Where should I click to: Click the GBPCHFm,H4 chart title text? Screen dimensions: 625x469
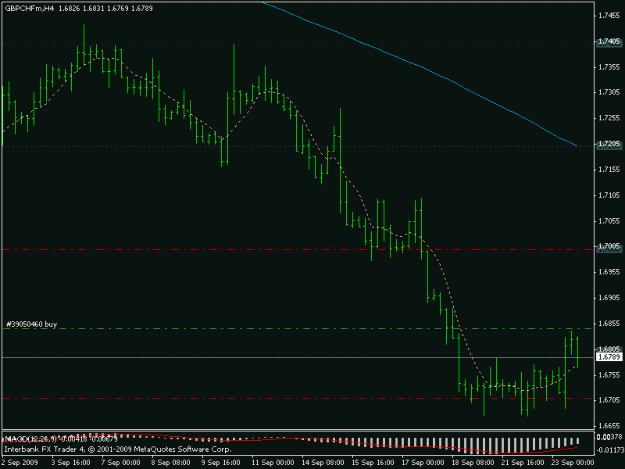point(29,8)
